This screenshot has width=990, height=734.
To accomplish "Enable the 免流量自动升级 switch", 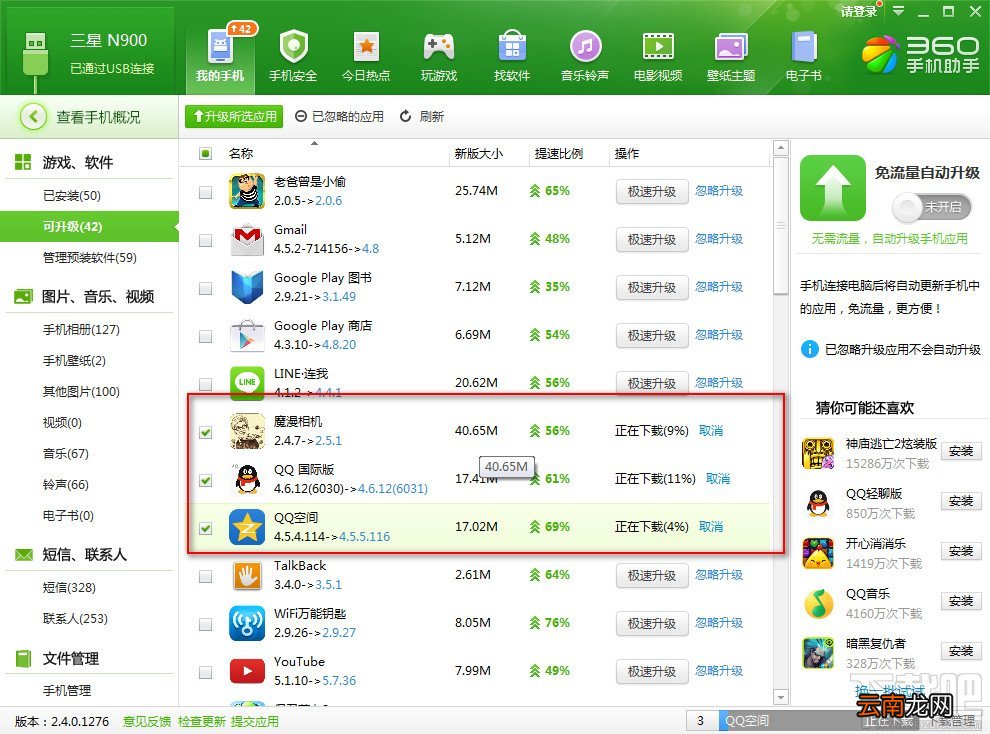I will tap(931, 207).
